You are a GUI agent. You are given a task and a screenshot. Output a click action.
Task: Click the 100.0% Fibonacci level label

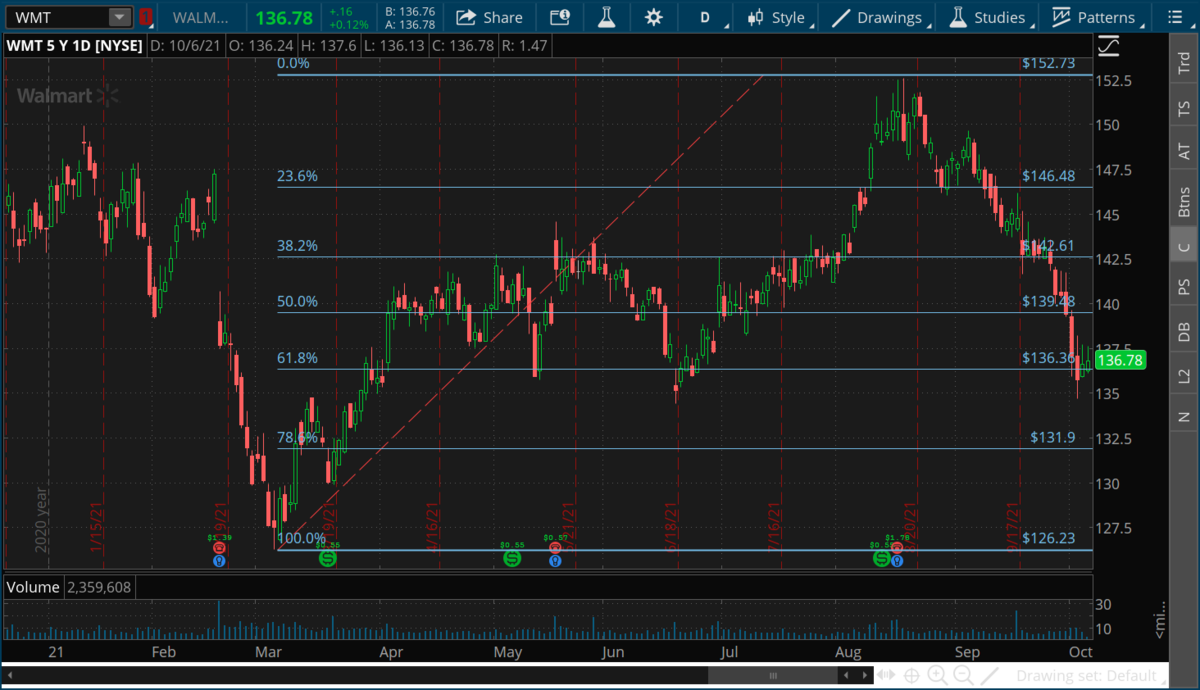click(x=301, y=538)
